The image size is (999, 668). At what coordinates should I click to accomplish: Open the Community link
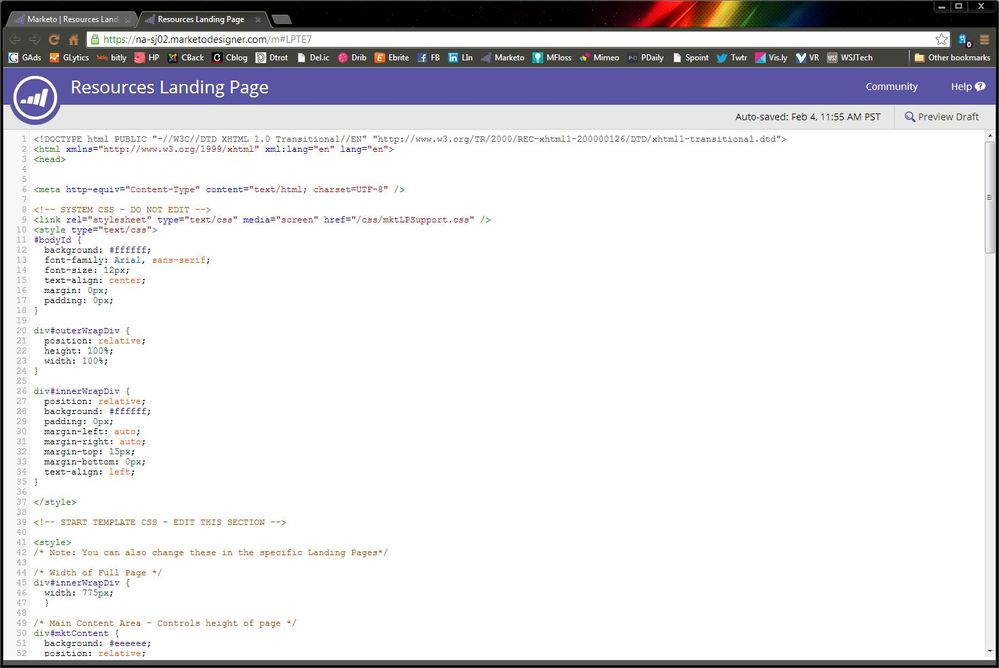pyautogui.click(x=891, y=87)
